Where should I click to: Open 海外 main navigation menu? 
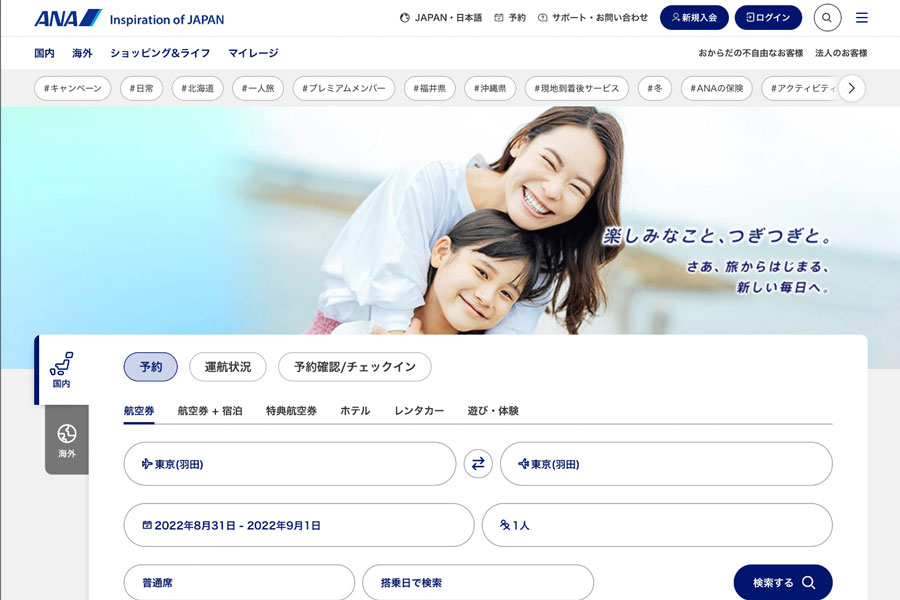tap(82, 53)
